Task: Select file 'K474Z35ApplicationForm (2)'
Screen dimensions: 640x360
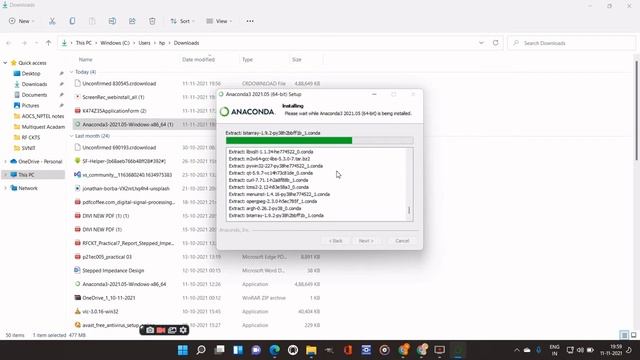Action: click(x=114, y=111)
